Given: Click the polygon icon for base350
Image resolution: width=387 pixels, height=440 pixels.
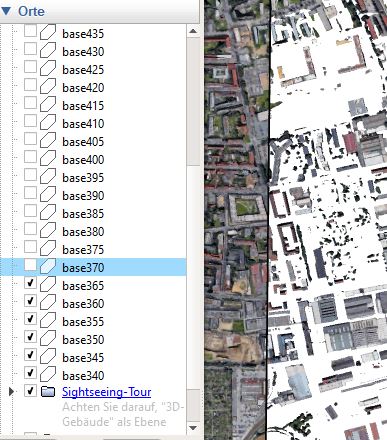Looking at the screenshot, I should (48, 338).
